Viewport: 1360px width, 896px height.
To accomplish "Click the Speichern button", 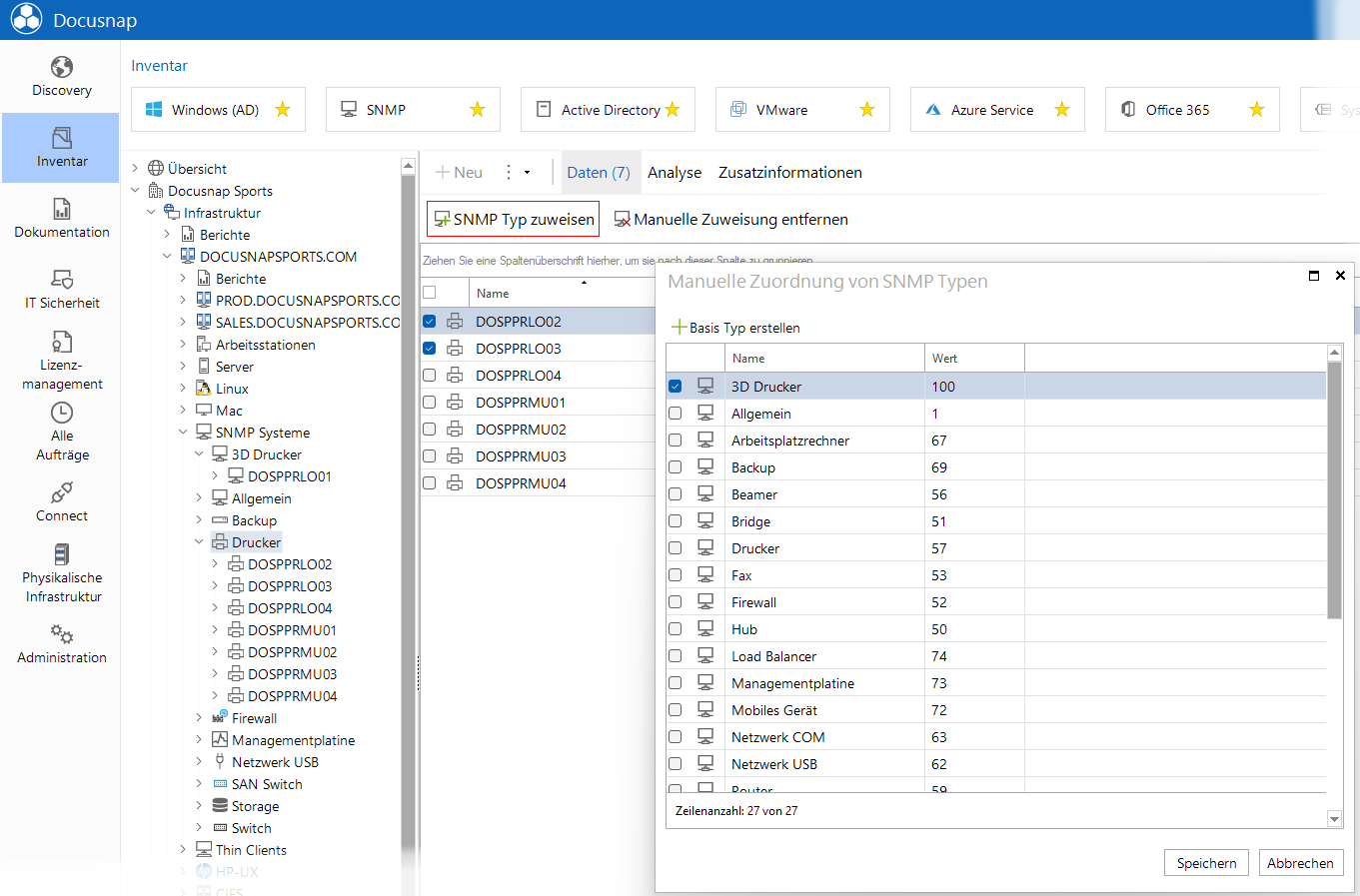I will click(x=1206, y=863).
